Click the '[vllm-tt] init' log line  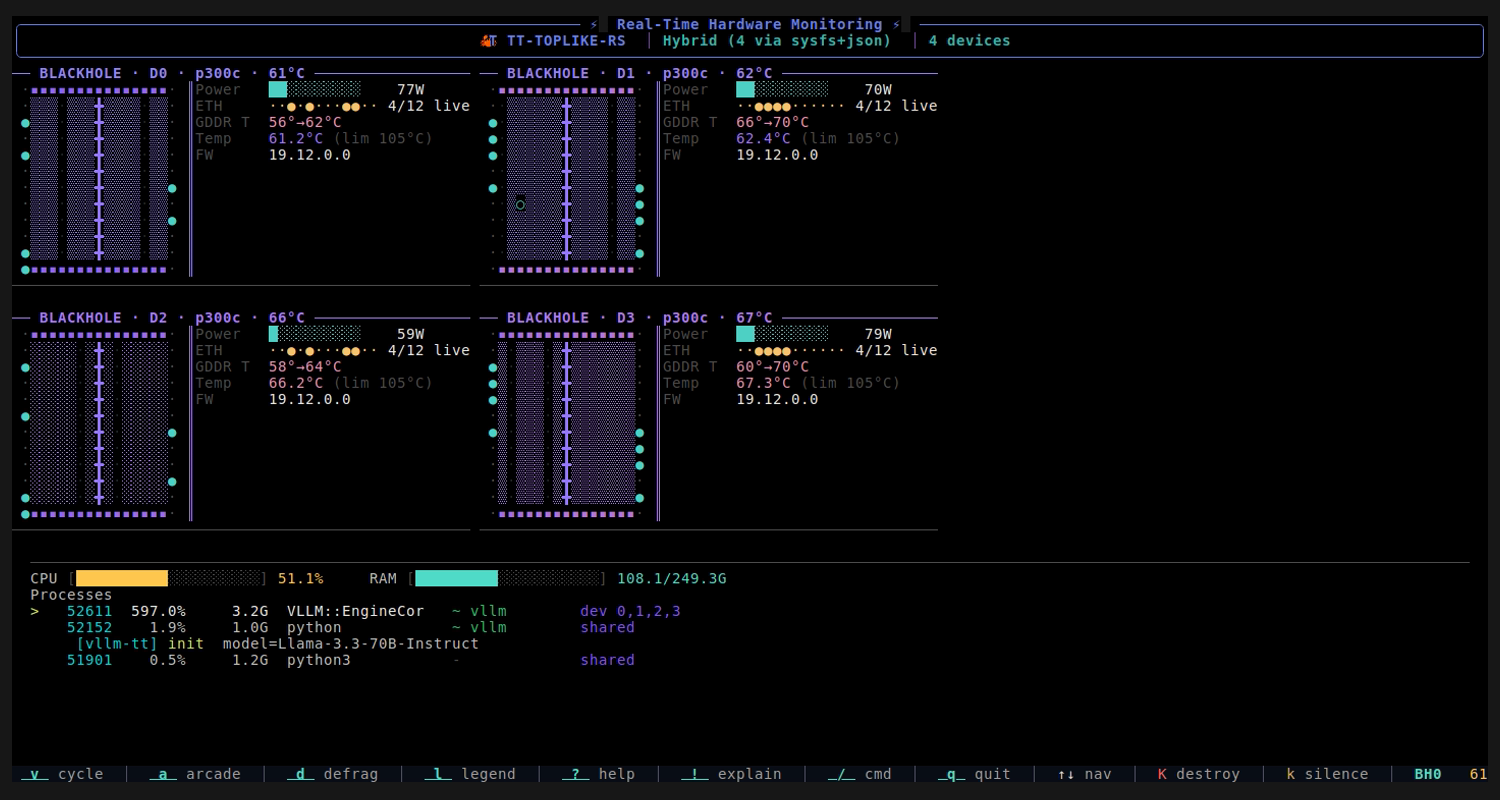tap(140, 644)
